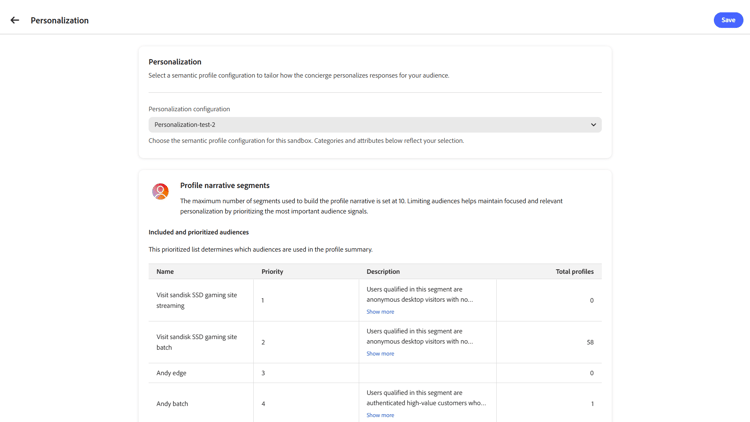Click the dropdown chevron for Personalization-test-2
The height and width of the screenshot is (422, 750).
pyautogui.click(x=593, y=125)
